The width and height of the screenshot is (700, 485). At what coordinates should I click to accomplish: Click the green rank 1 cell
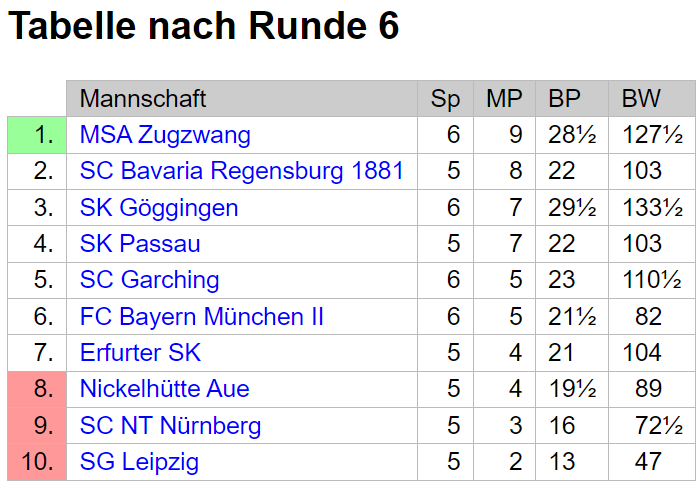click(37, 135)
